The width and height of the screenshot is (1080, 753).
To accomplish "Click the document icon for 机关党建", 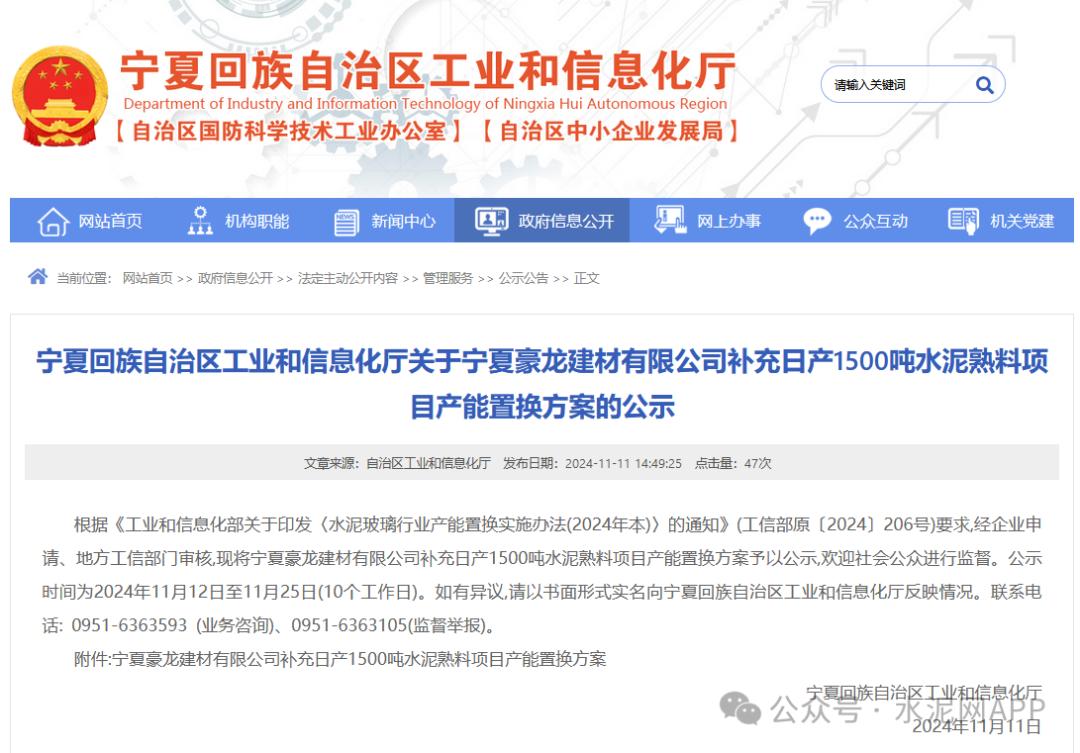I will (x=963, y=221).
